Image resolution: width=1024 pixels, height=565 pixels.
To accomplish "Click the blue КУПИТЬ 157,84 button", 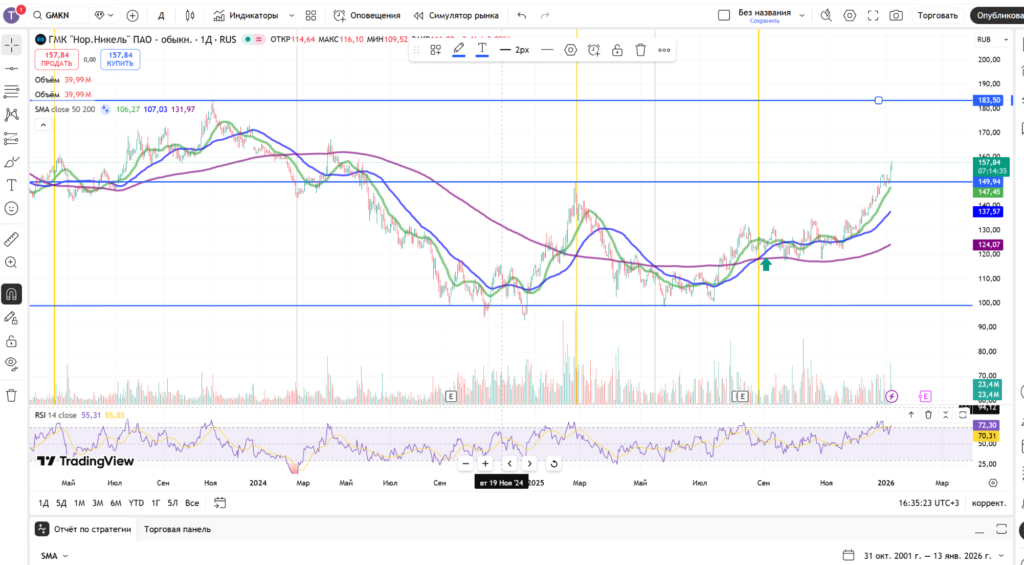I will 120,59.
